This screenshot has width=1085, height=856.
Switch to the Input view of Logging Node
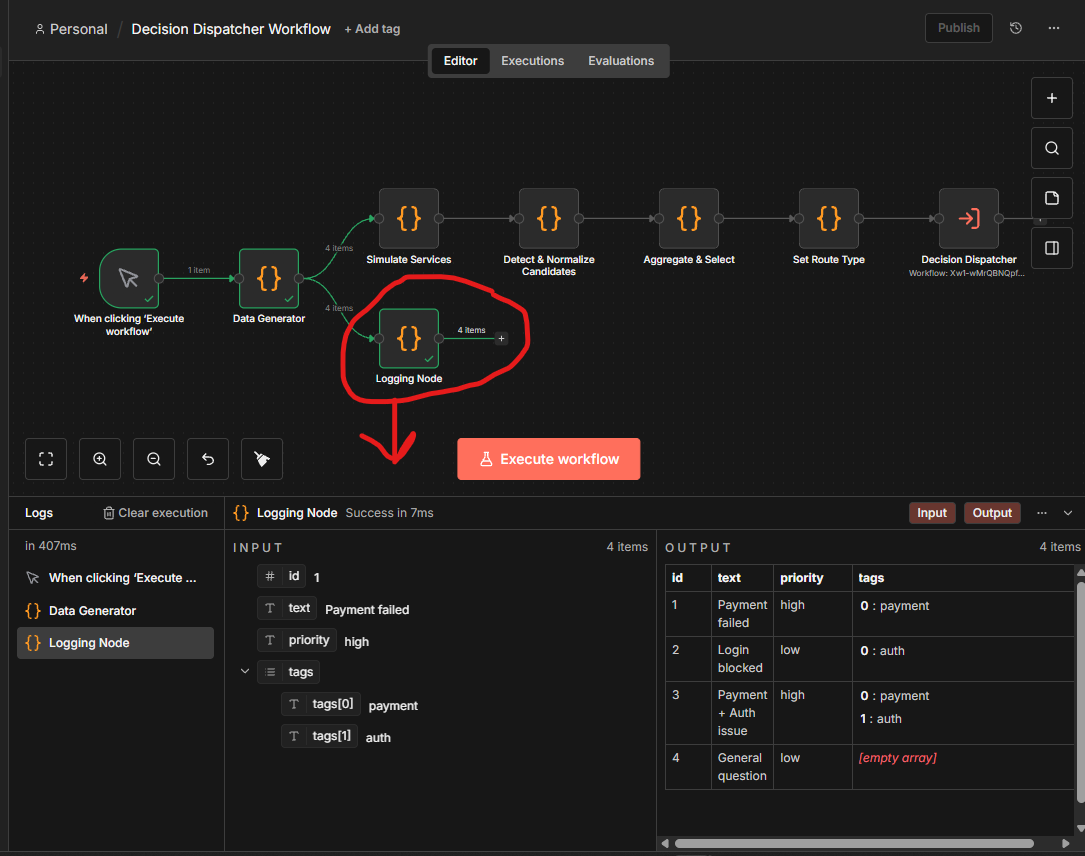click(x=931, y=512)
